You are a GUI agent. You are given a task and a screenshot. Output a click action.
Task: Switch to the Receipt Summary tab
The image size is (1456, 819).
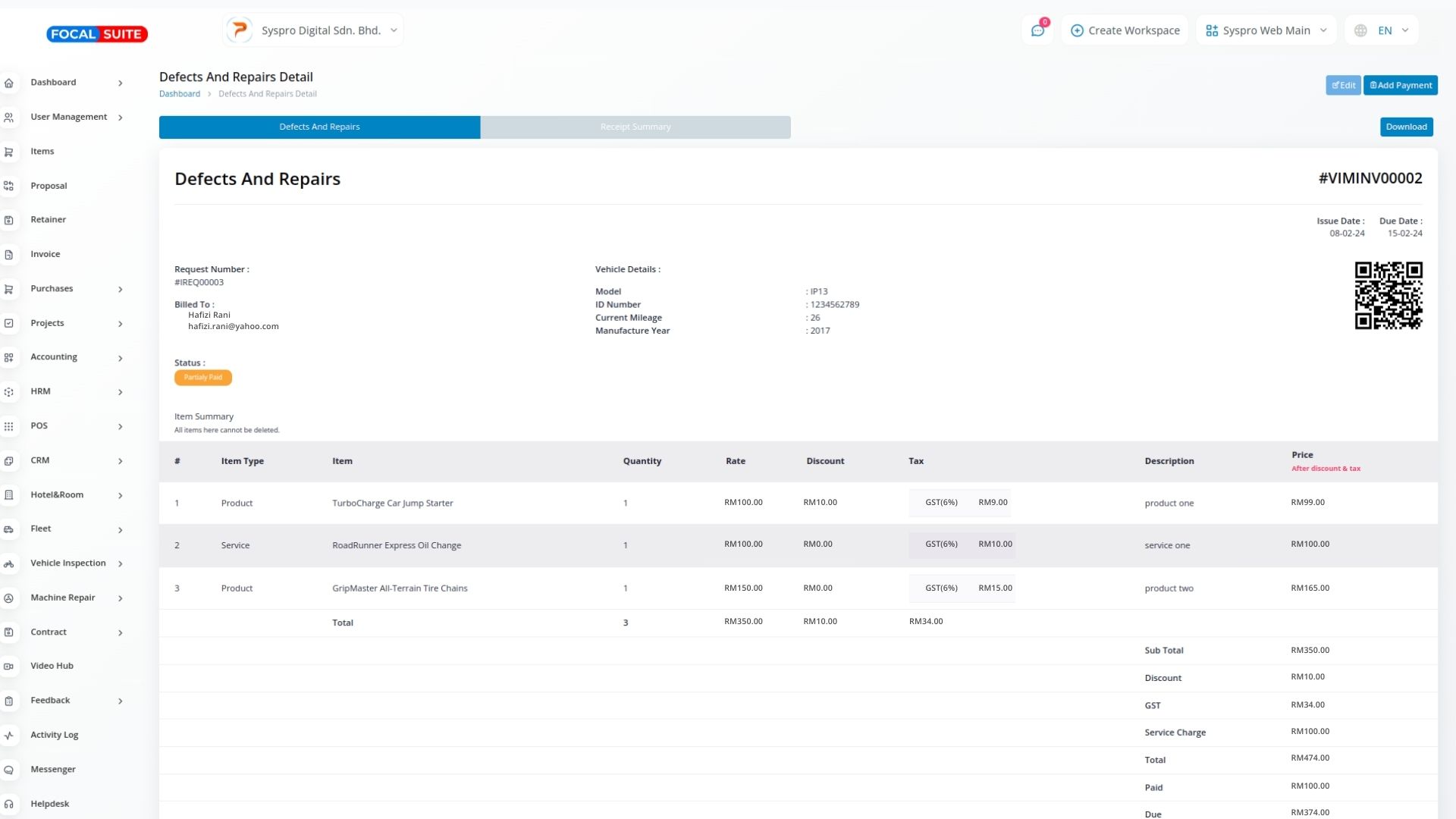tap(635, 127)
